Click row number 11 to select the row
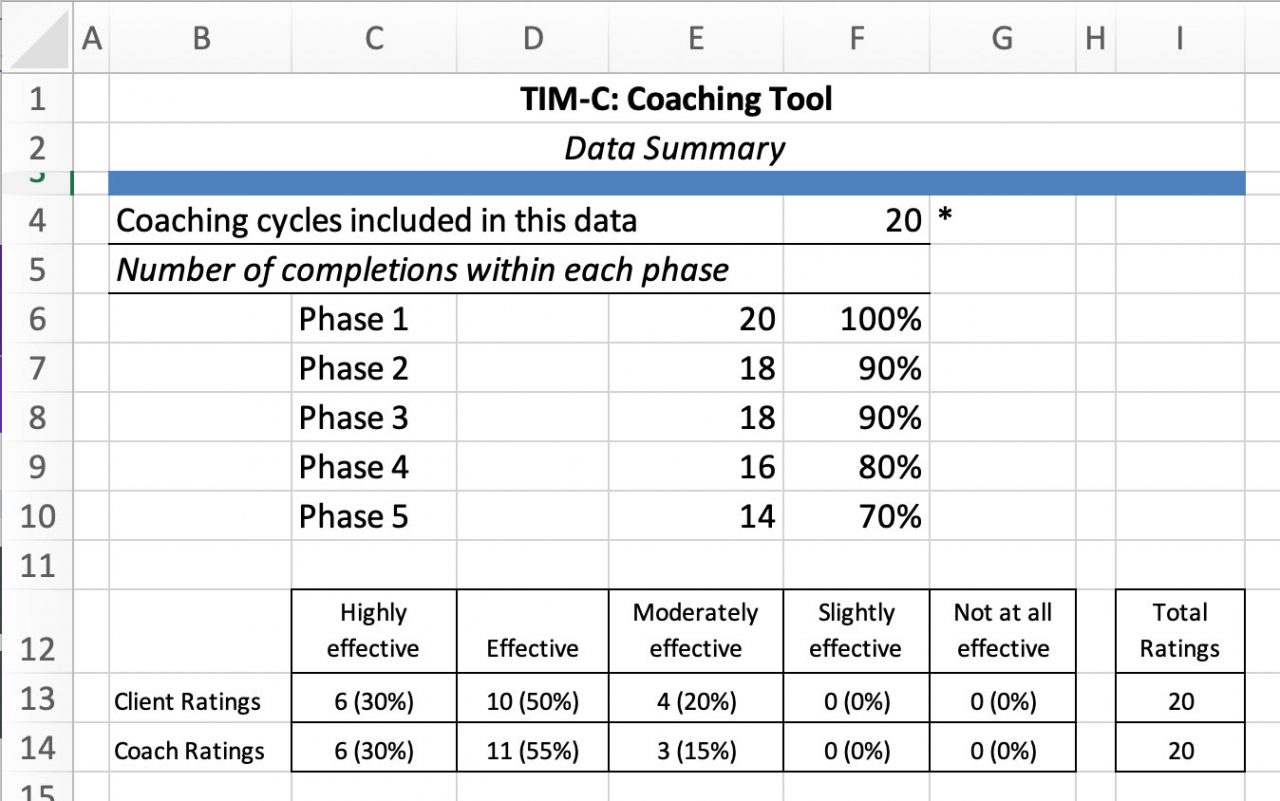The width and height of the screenshot is (1280, 801). tap(38, 566)
